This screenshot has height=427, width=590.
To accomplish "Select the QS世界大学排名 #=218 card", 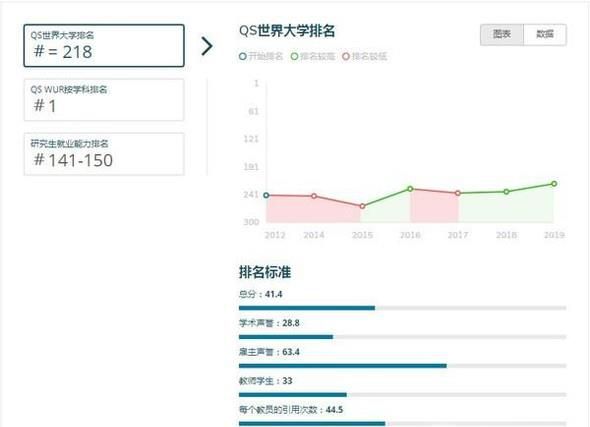I will coord(104,46).
